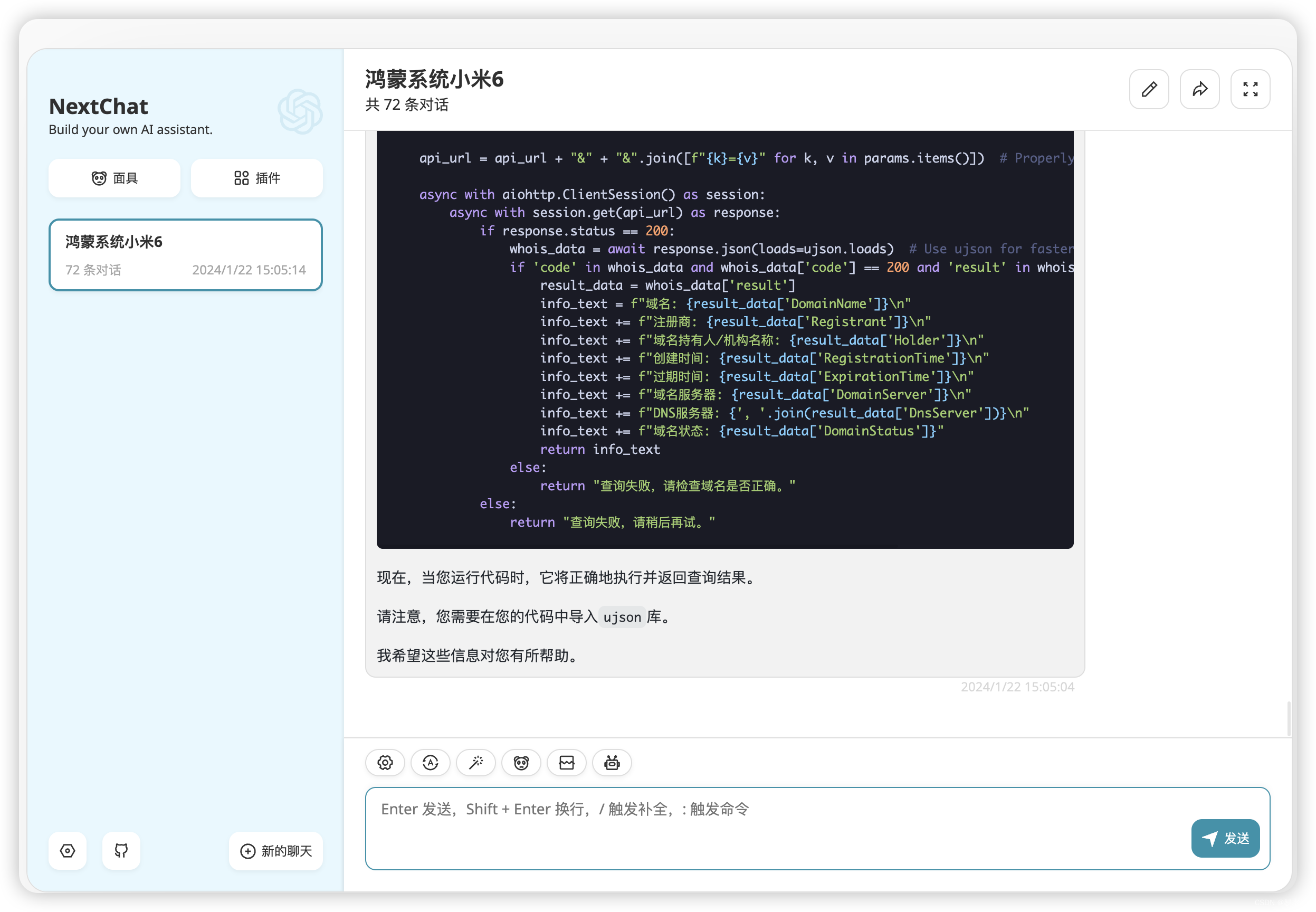The width and height of the screenshot is (1316, 912).
Task: Click the 'return info_text' code line
Action: tap(600, 449)
